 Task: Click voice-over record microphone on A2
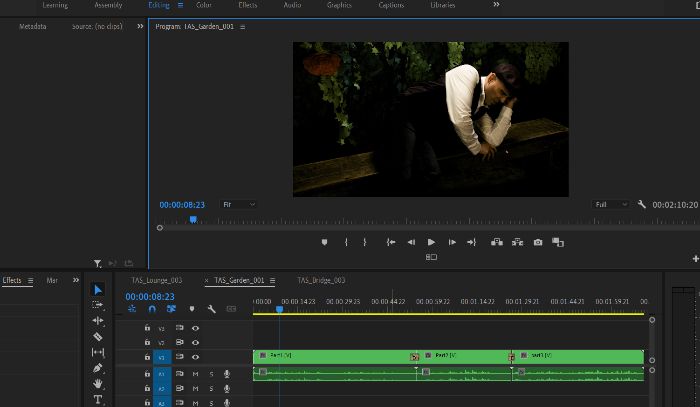(227, 389)
